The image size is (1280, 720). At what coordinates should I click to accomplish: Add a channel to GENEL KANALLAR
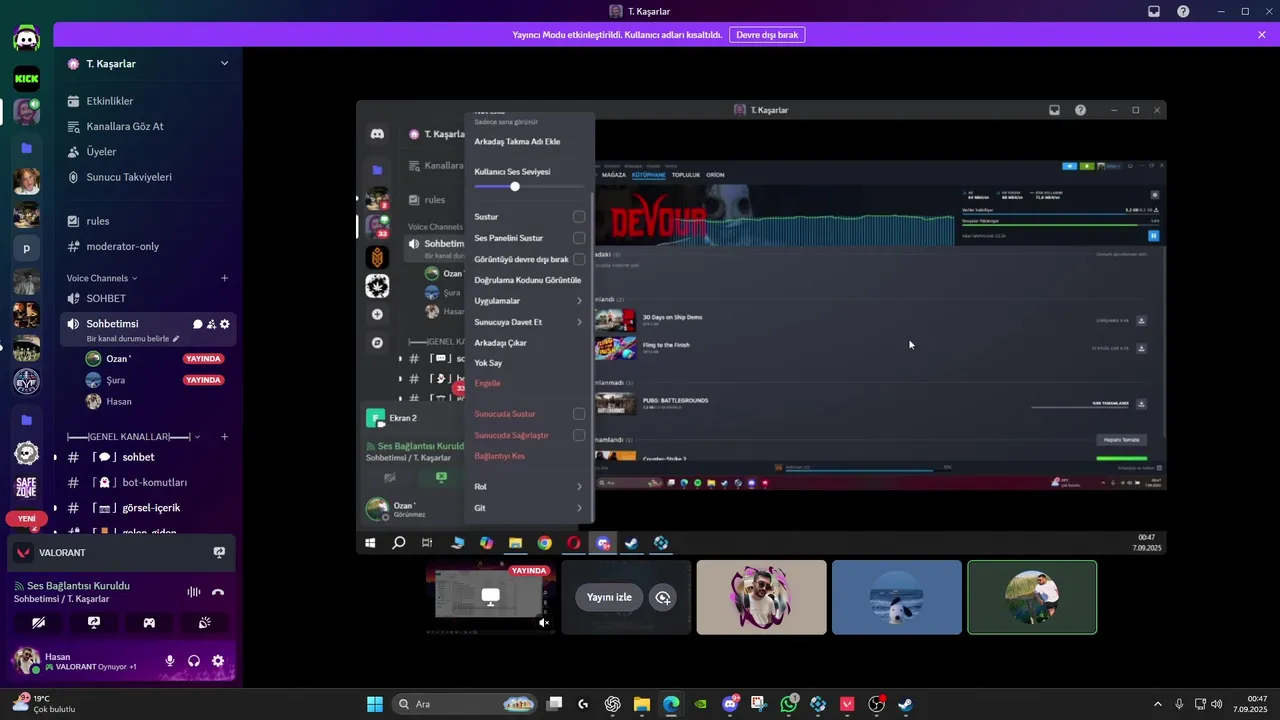point(224,437)
